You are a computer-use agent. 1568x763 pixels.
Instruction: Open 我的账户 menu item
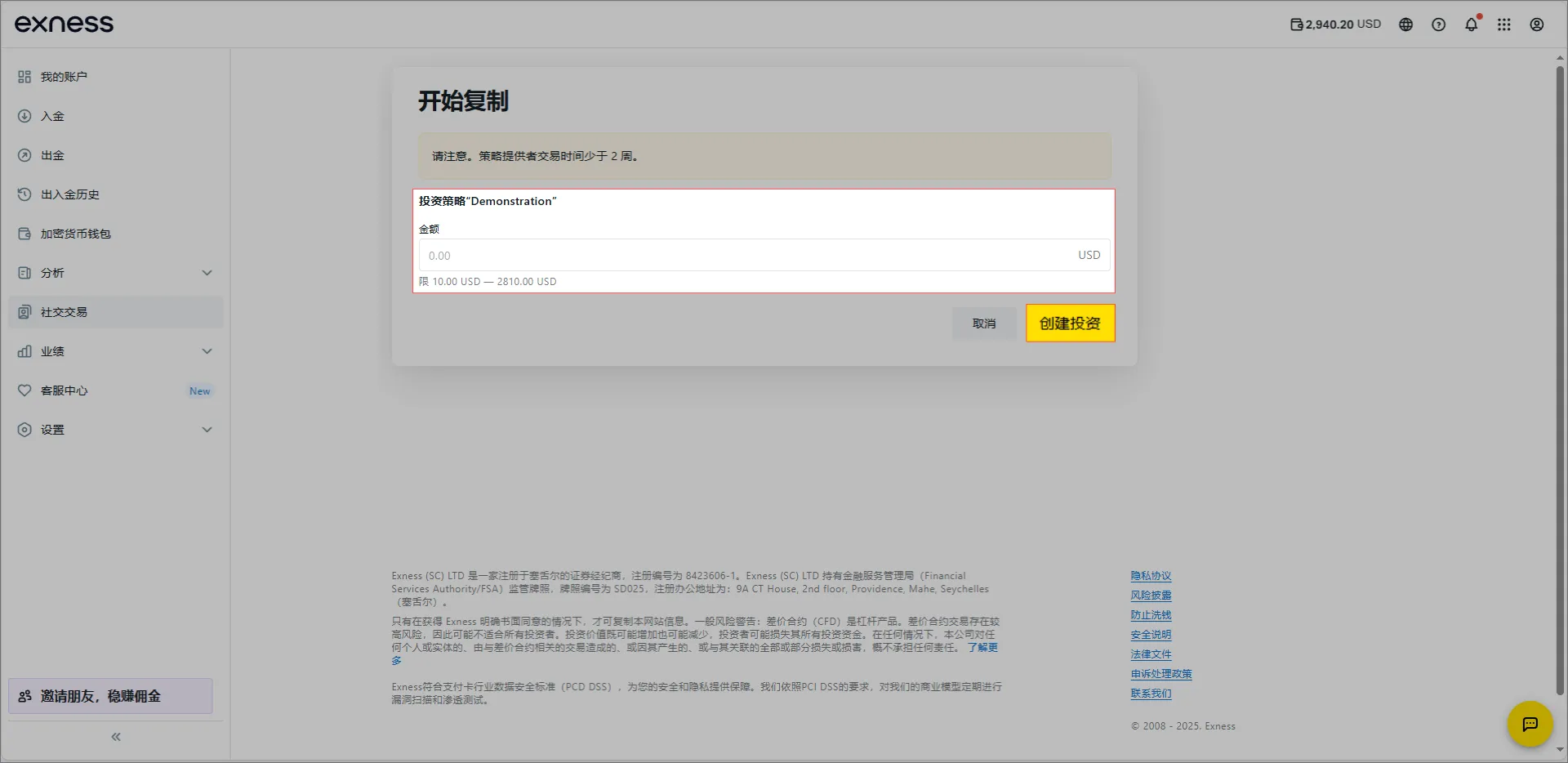tap(115, 77)
